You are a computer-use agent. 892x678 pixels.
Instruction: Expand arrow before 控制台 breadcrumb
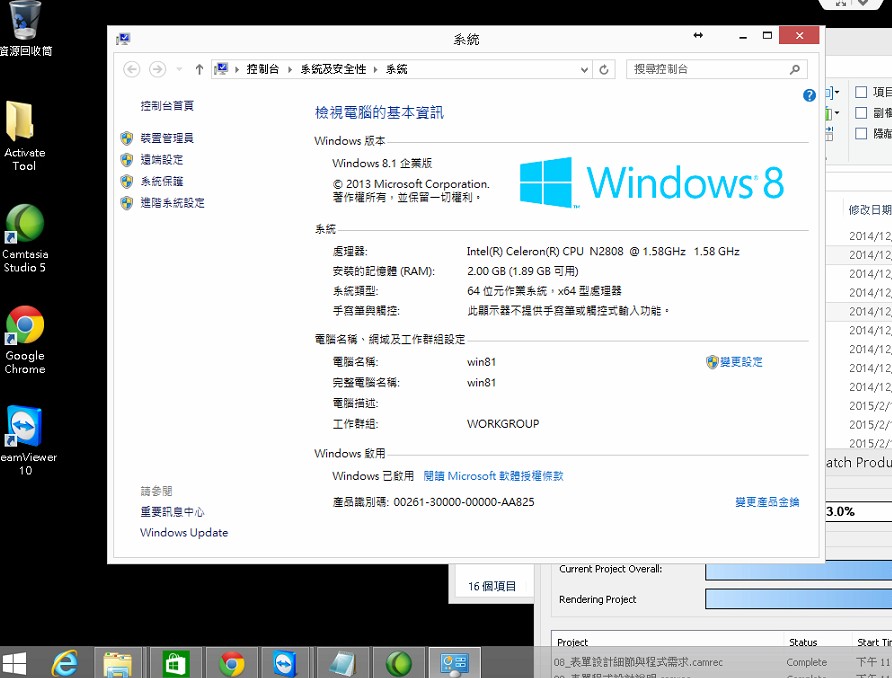pos(237,69)
